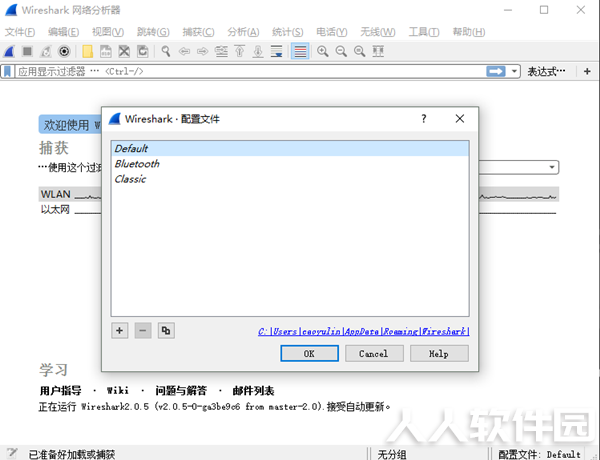This screenshot has height=460, width=600.
Task: Remove selected profile with minus button
Action: (x=143, y=331)
